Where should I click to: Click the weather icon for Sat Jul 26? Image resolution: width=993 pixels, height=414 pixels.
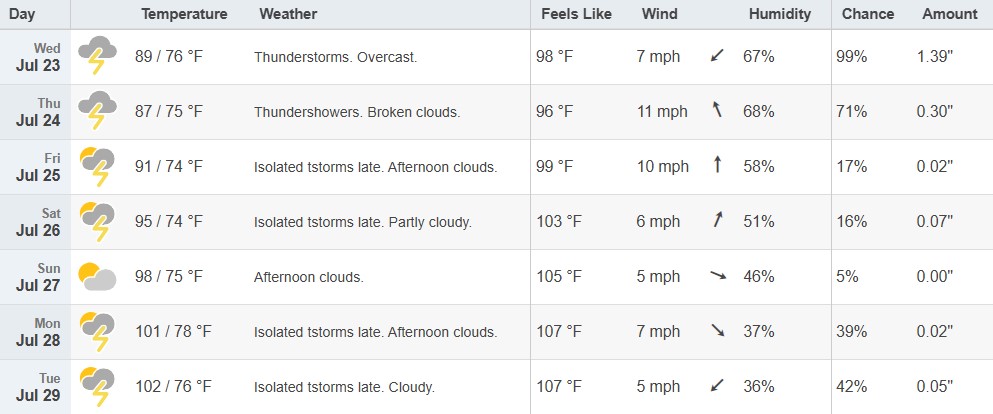tap(98, 222)
